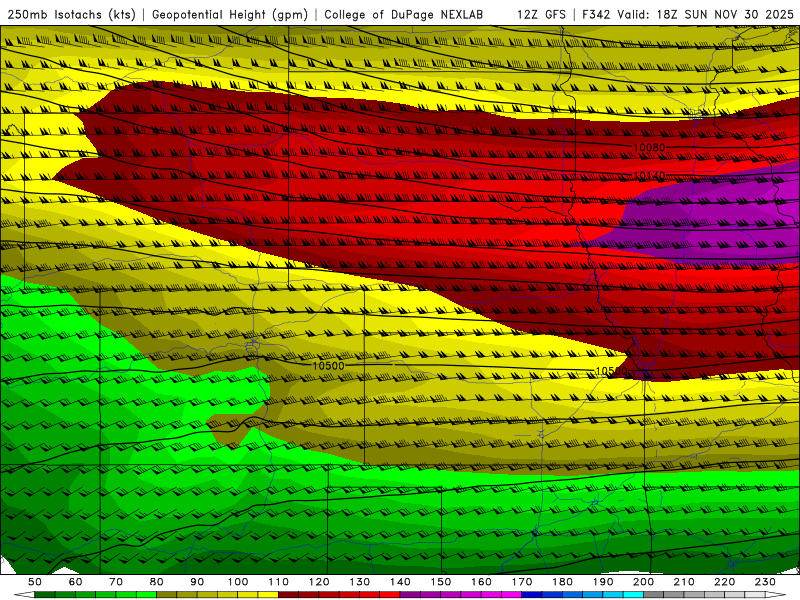Click the 160 knots color bar label
Screen dimensions: 800x600
pos(482,582)
